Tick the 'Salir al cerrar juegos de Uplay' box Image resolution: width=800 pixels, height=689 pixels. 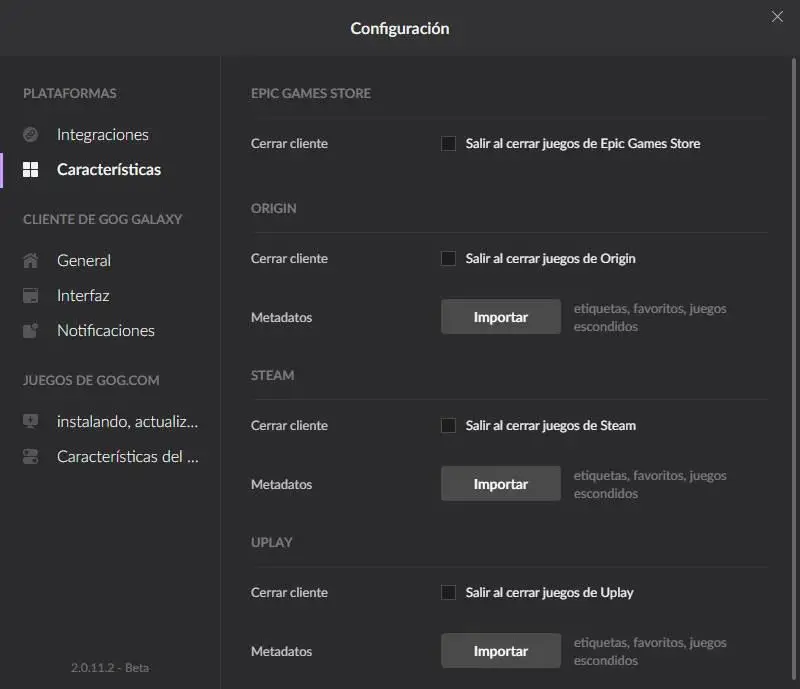449,593
